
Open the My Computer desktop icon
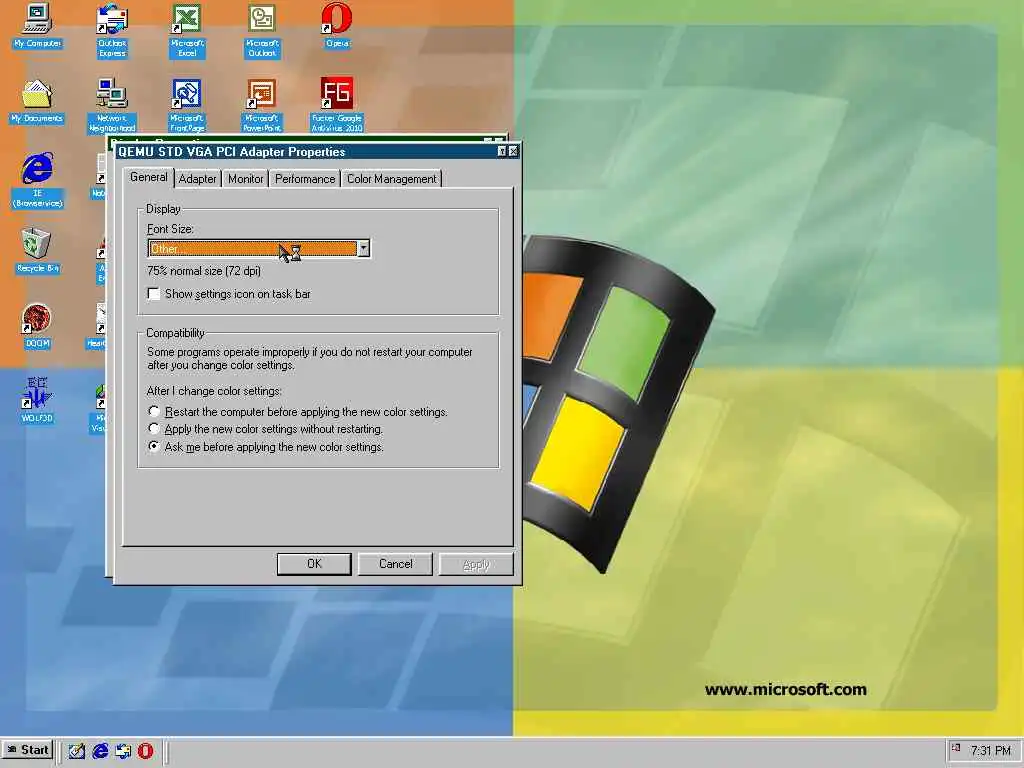pos(37,26)
